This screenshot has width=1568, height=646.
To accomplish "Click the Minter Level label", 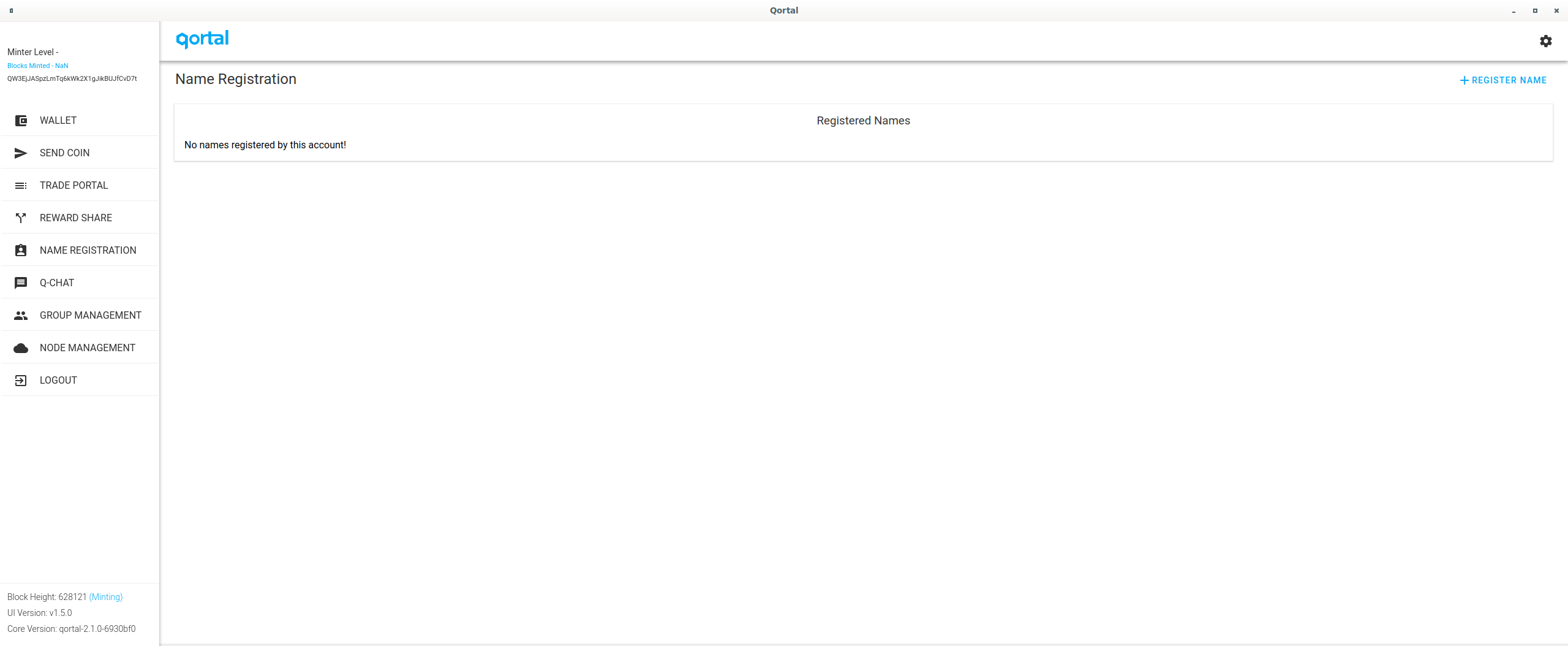I will [33, 52].
